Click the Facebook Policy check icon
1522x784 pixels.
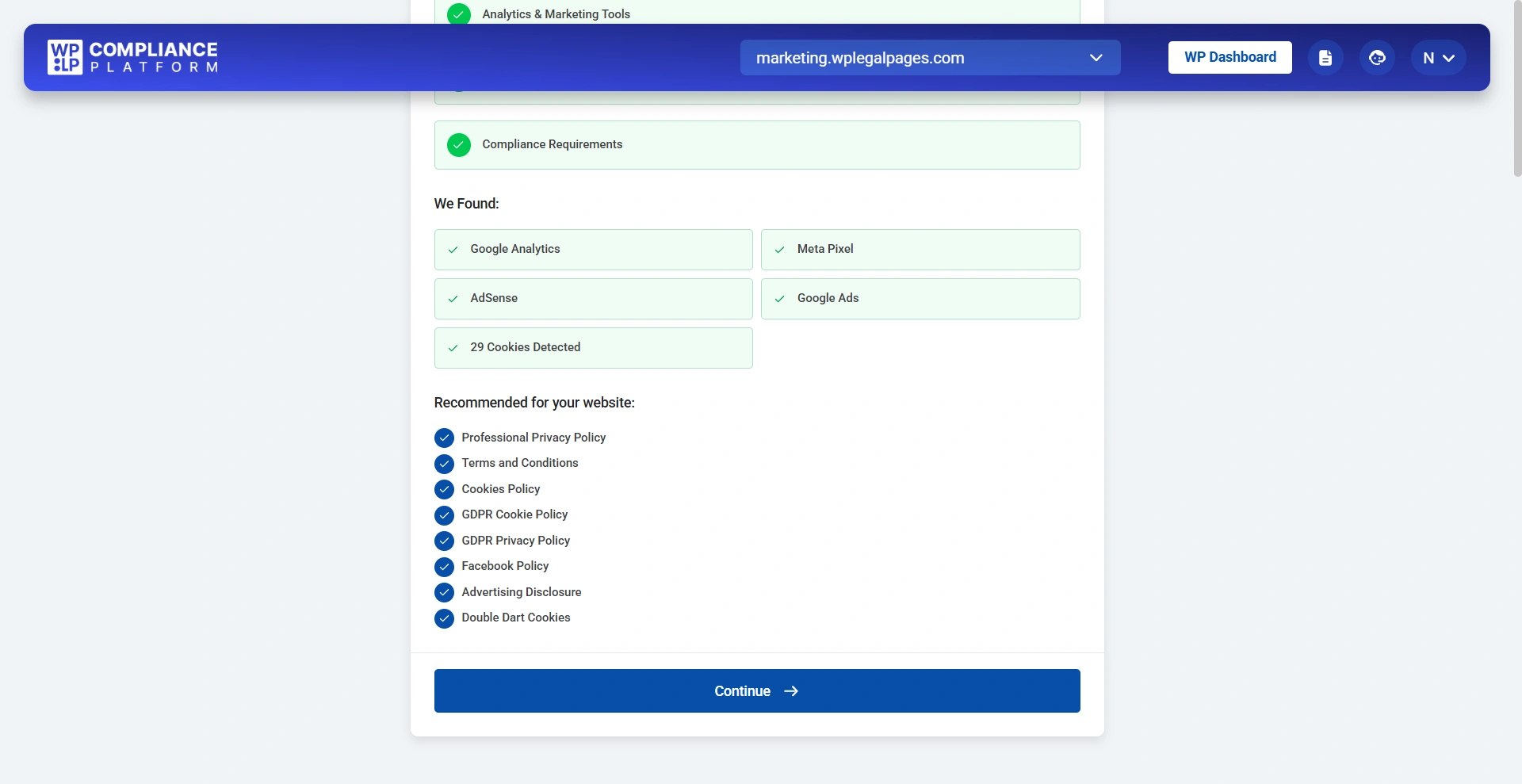point(444,567)
